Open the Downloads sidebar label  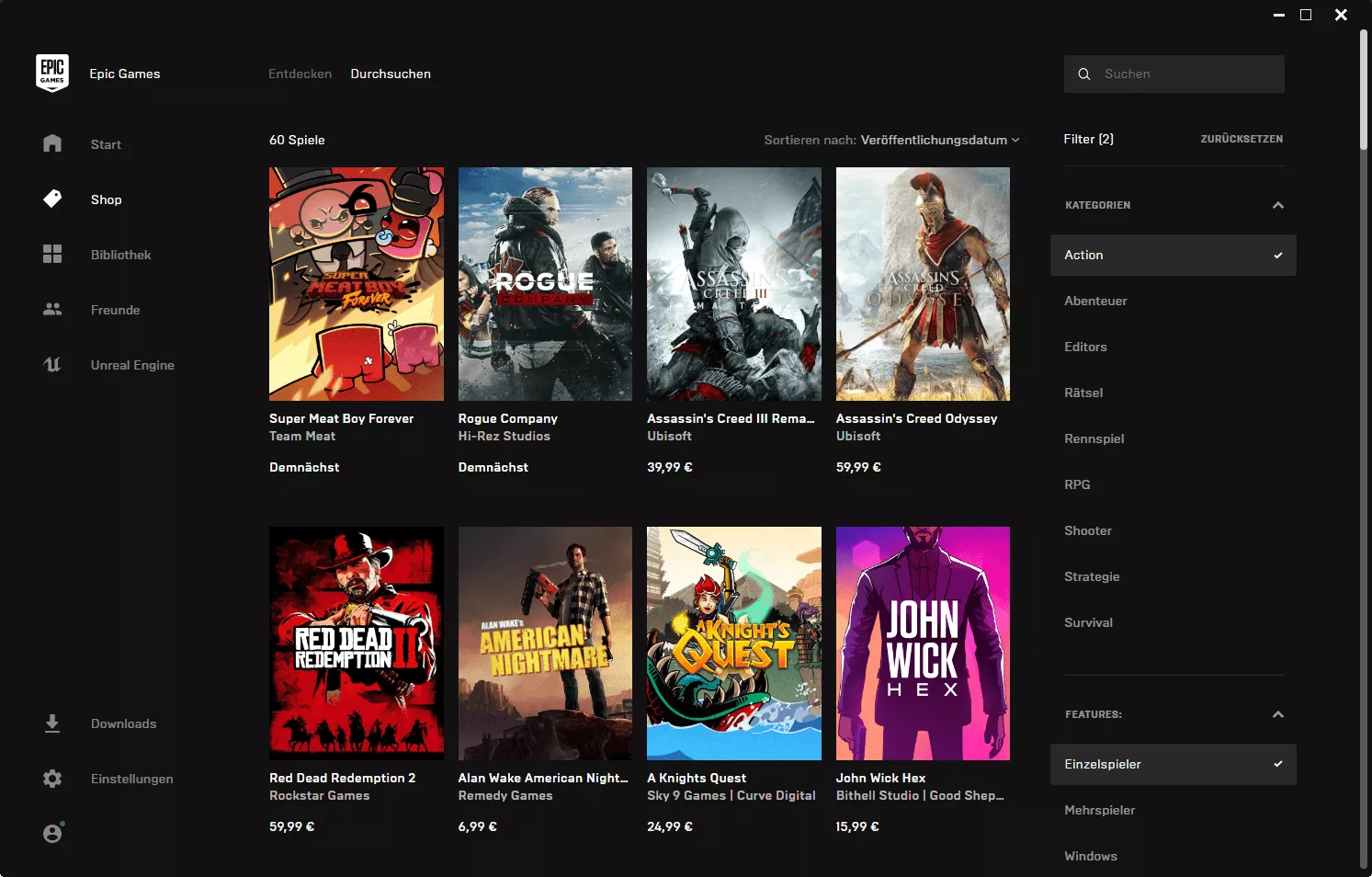[x=123, y=723]
